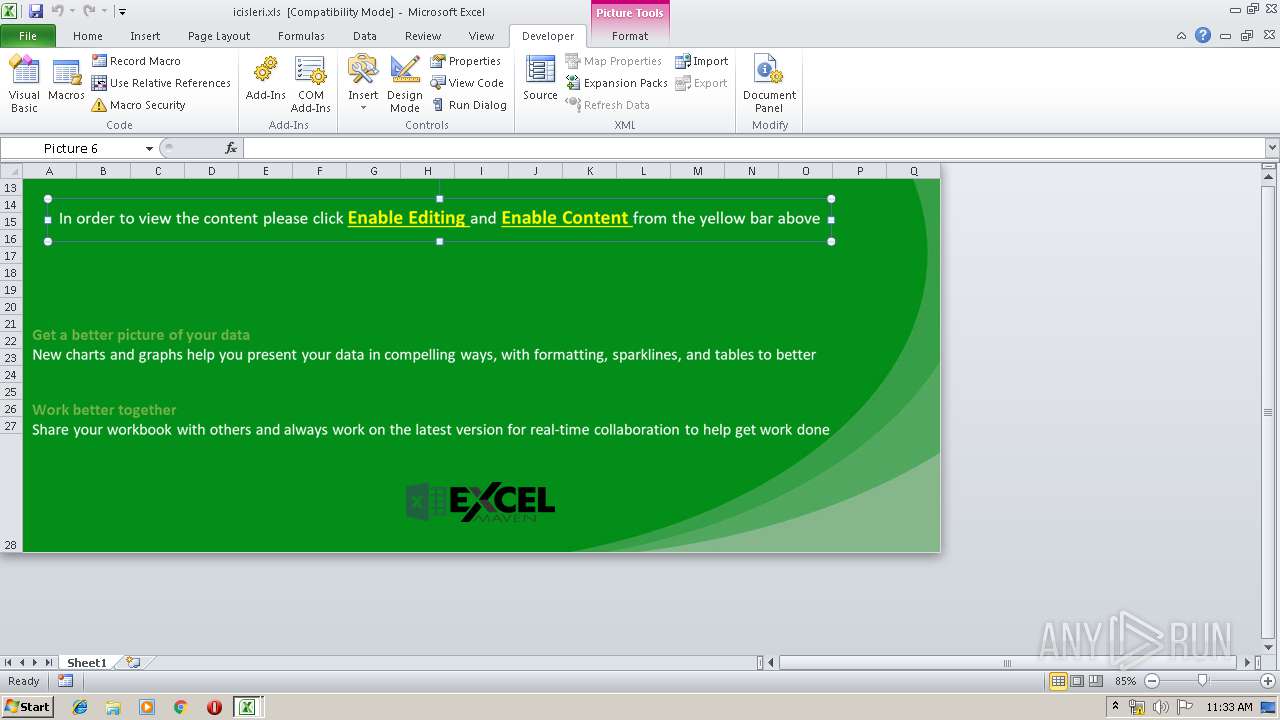This screenshot has width=1280, height=720.
Task: Click the volume tray icon
Action: 1160,707
